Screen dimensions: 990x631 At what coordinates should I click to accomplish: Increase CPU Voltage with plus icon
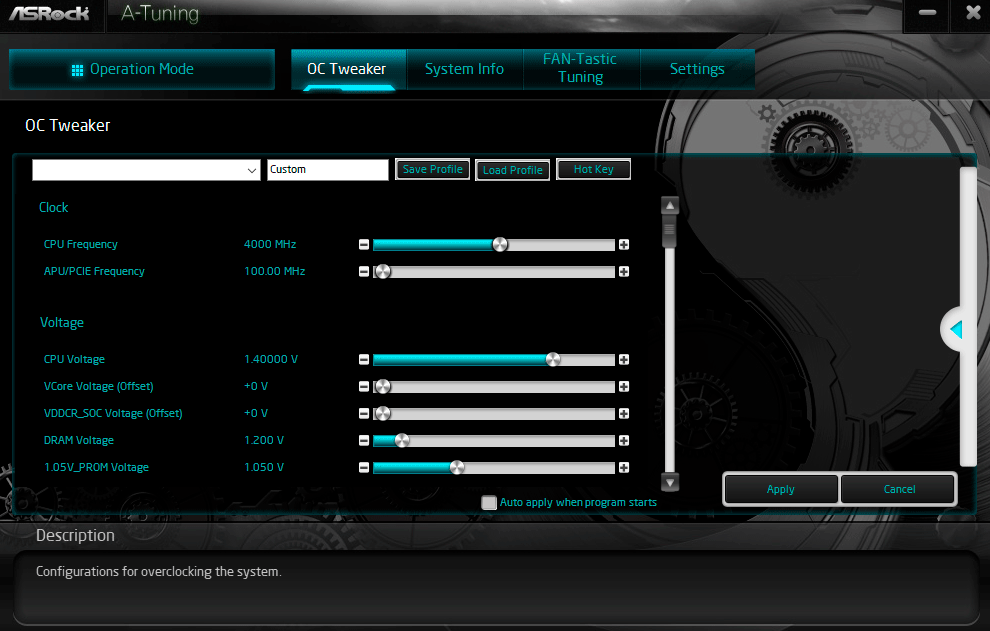click(624, 360)
